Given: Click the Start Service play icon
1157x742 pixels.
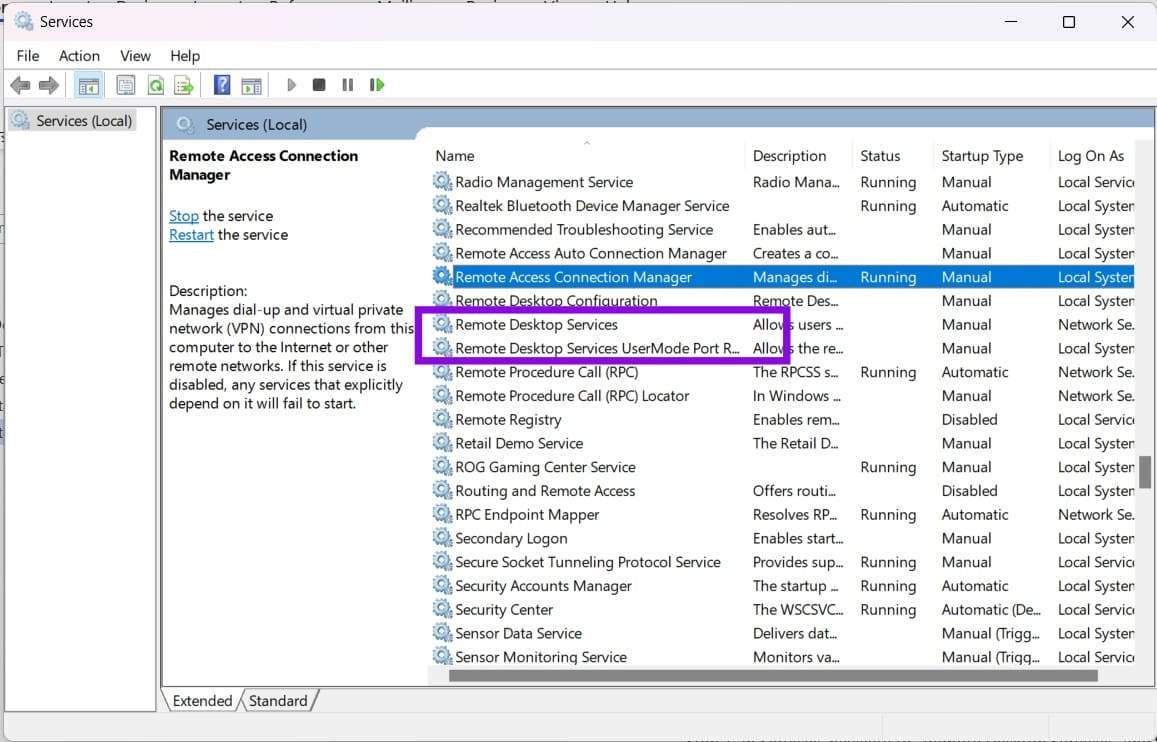Looking at the screenshot, I should tap(291, 86).
